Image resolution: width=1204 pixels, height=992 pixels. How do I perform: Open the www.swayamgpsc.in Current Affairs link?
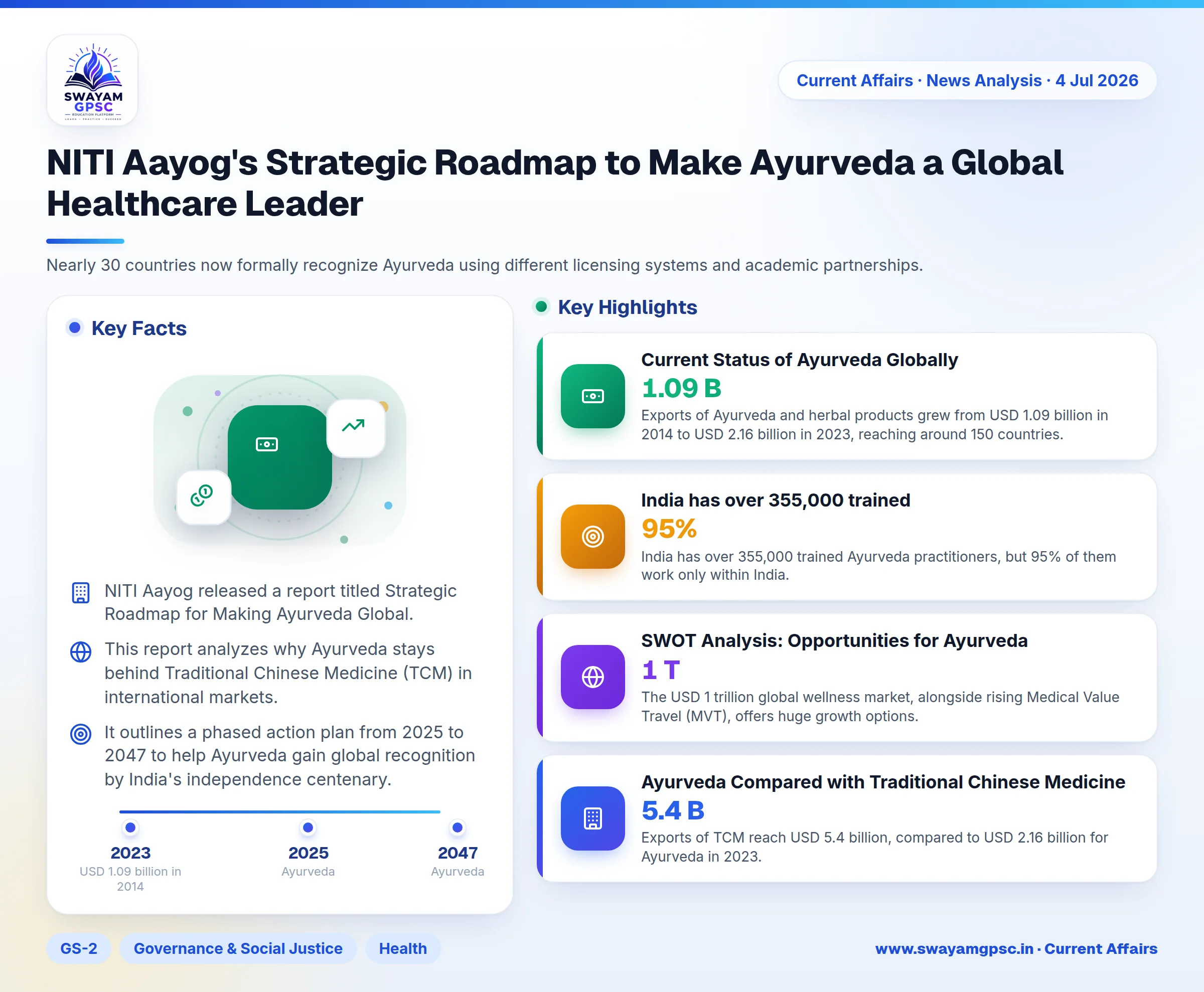[x=1016, y=948]
